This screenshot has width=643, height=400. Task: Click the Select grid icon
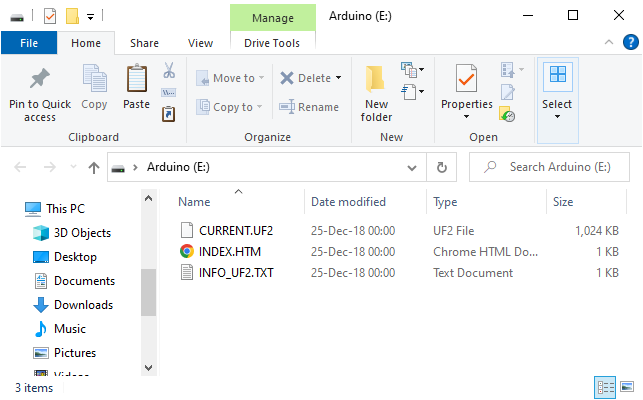click(558, 75)
